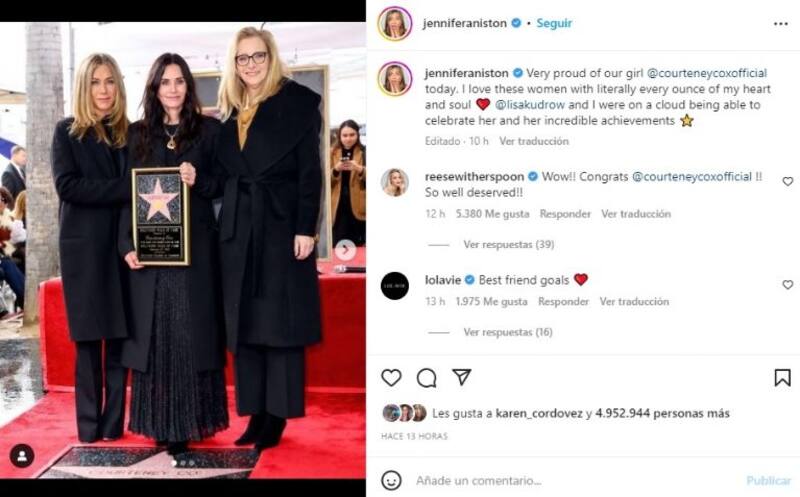Screen dimensions: 800x497
Task: Follow jenniferaniston with the Seguir button
Action: pos(554,23)
